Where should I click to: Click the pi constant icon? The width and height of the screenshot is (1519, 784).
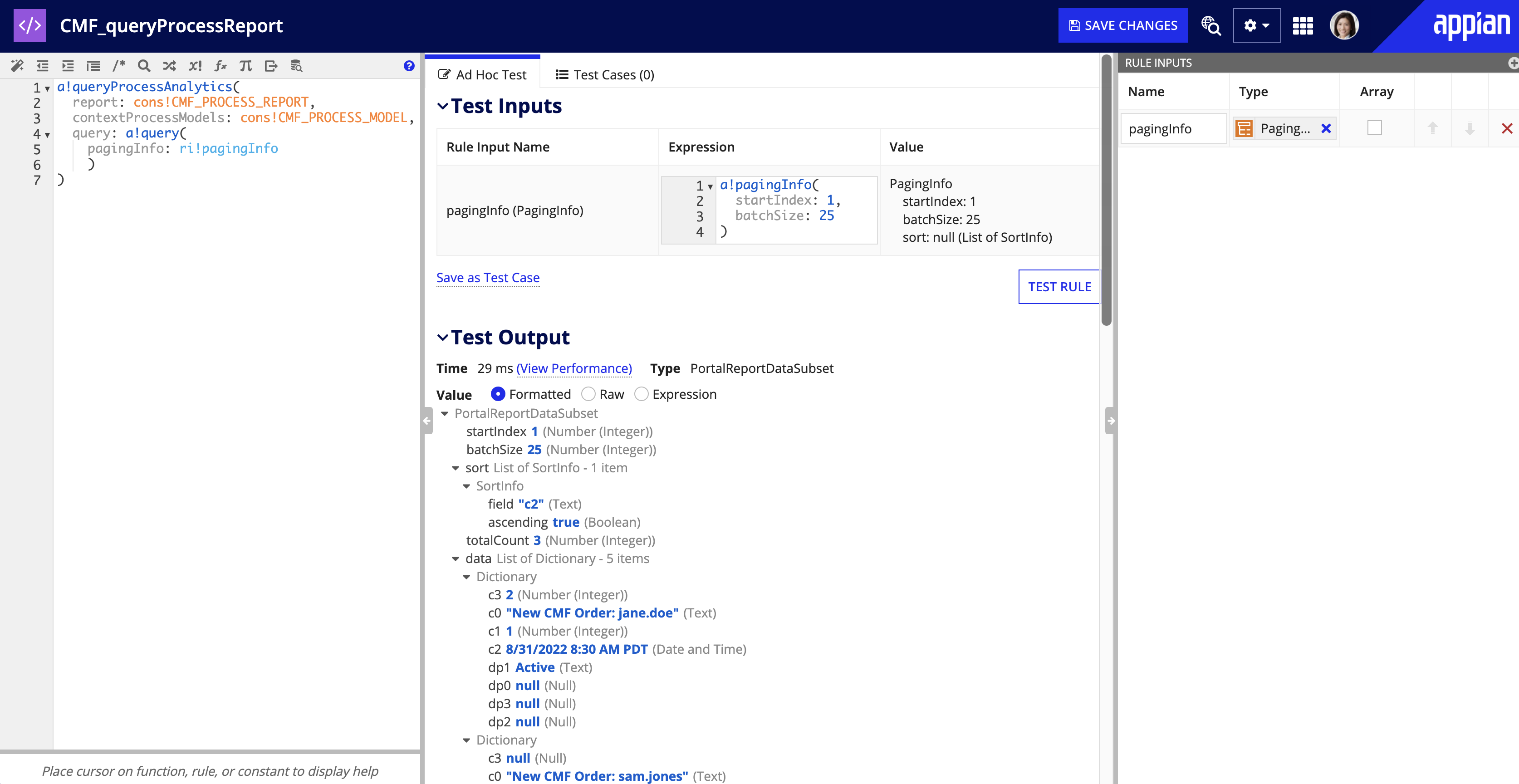tap(246, 65)
